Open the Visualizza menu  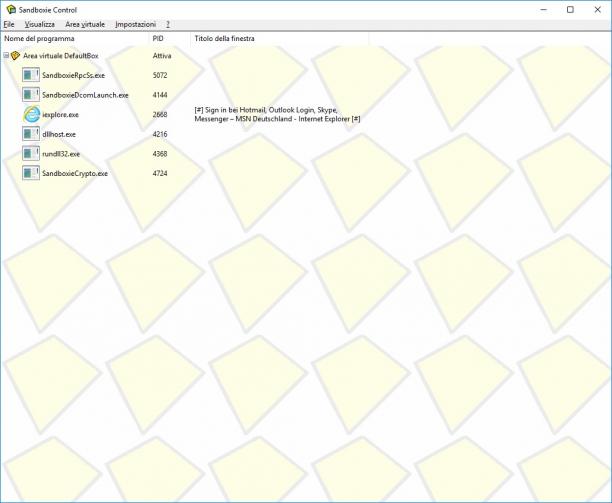coord(40,24)
